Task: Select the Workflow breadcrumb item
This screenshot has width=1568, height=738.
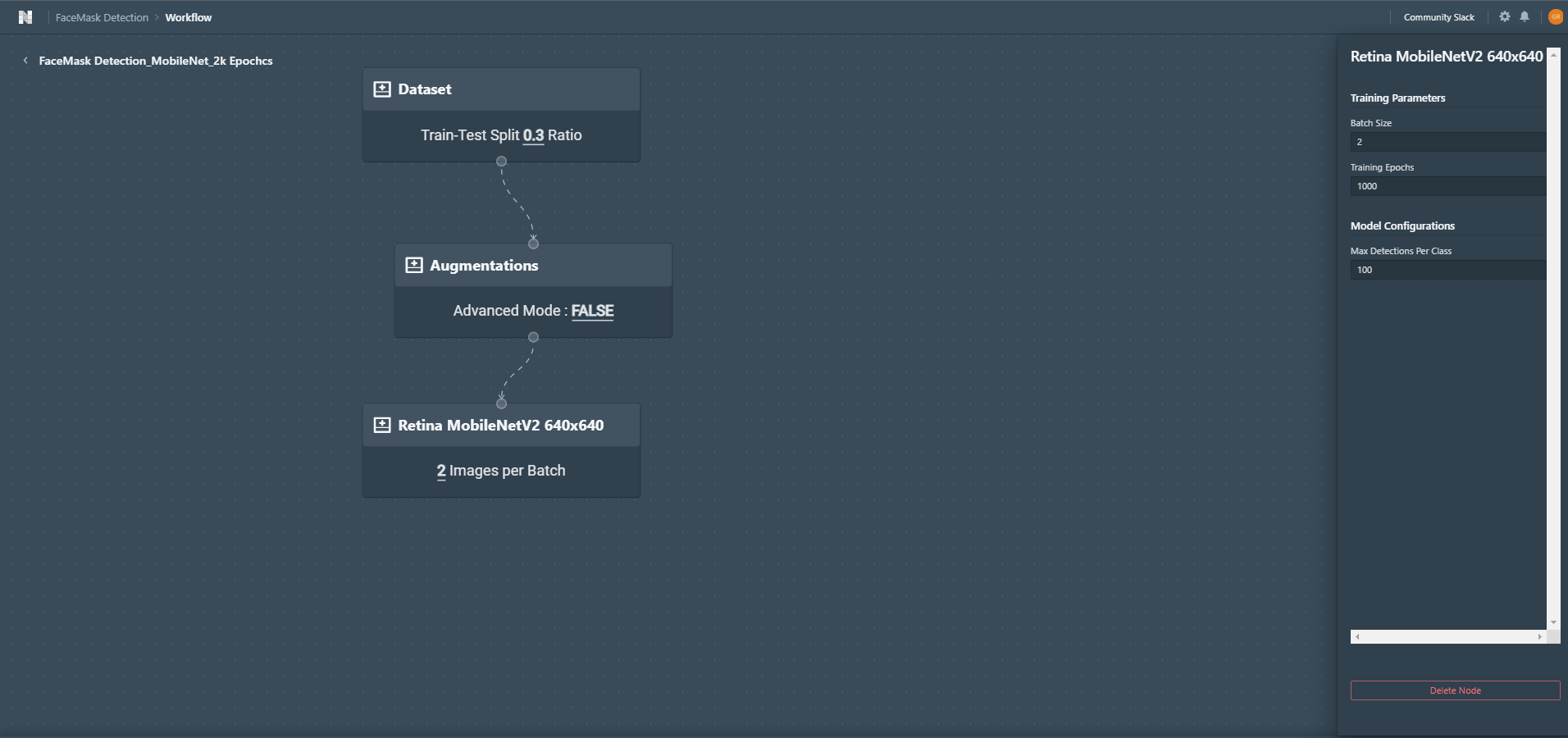Action: [188, 17]
